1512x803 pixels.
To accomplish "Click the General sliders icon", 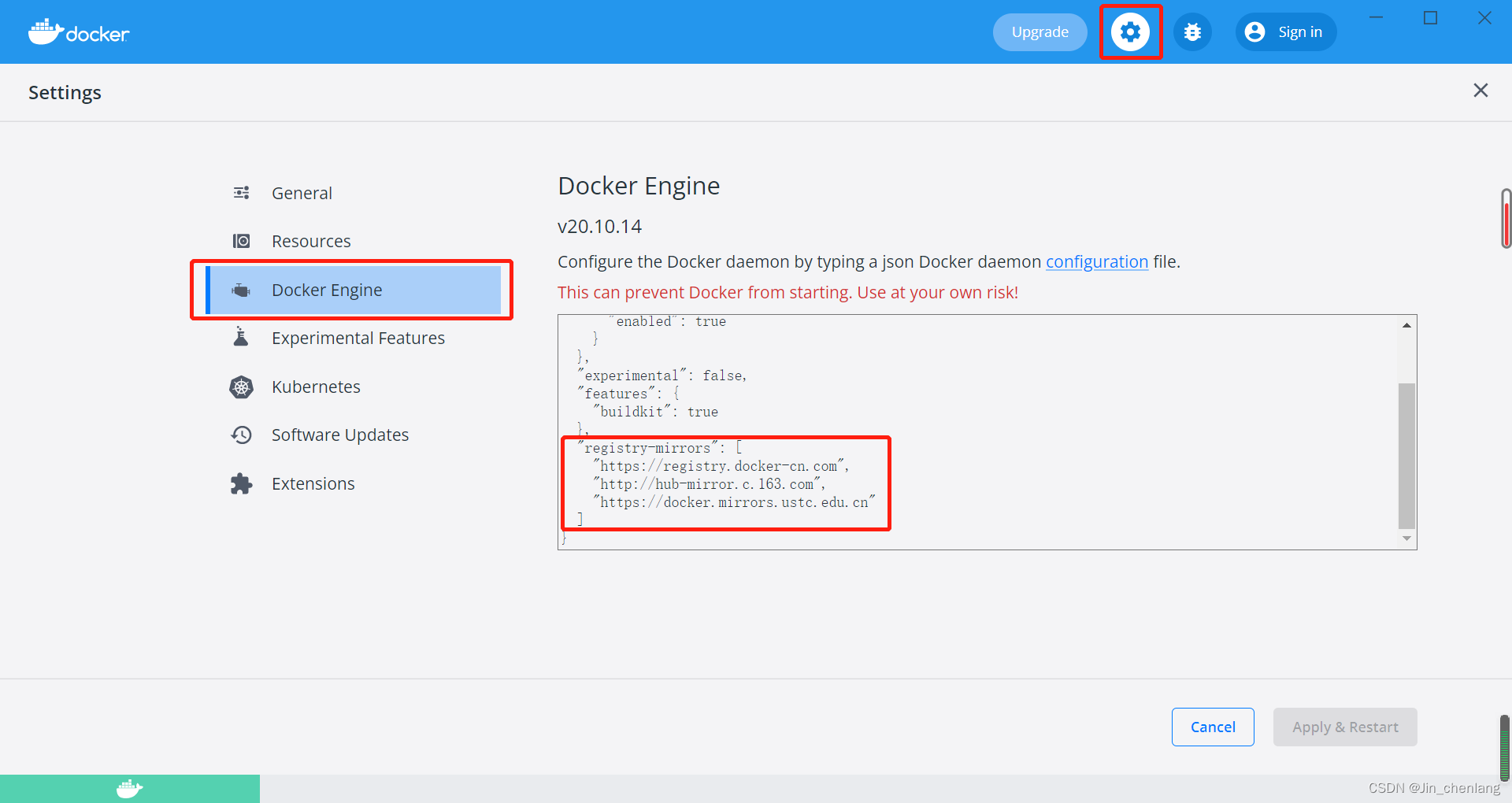I will [241, 193].
